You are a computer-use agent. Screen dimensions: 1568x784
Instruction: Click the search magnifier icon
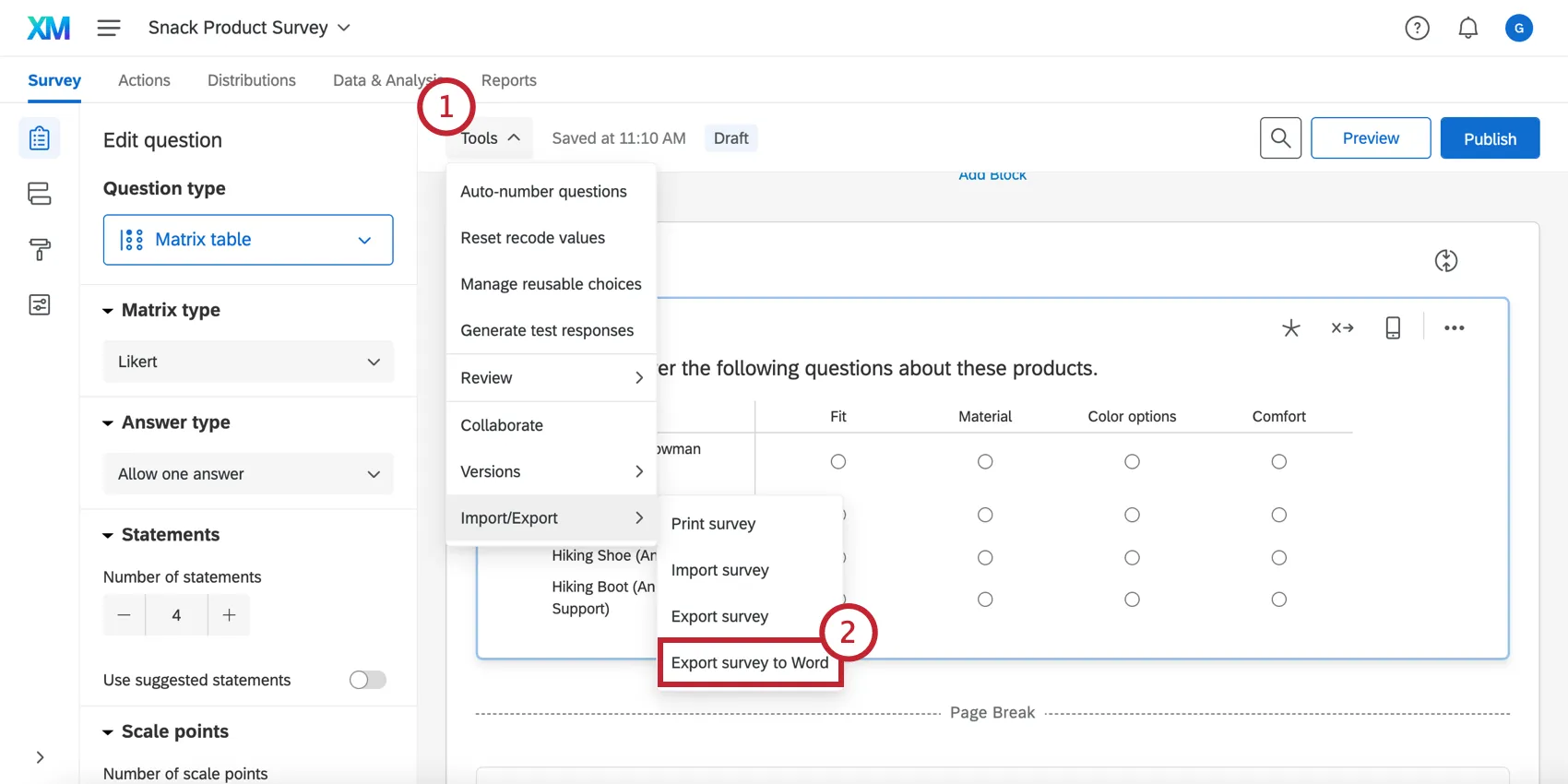[x=1280, y=138]
